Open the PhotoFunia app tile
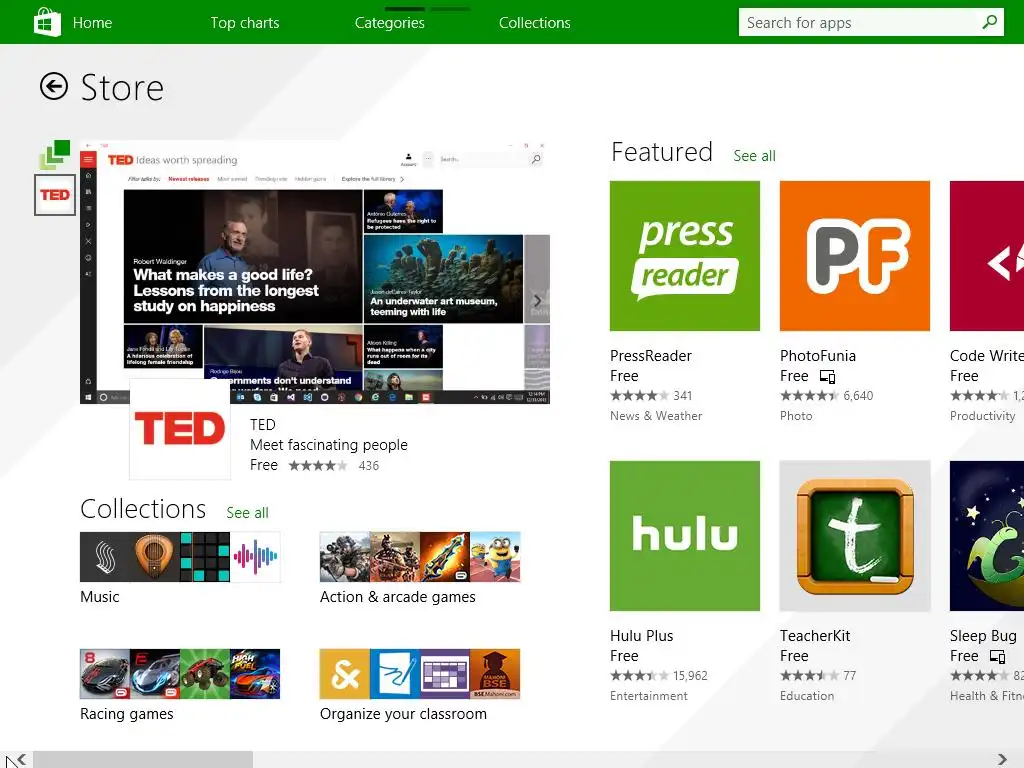Screen dimensions: 1024x768 854,256
